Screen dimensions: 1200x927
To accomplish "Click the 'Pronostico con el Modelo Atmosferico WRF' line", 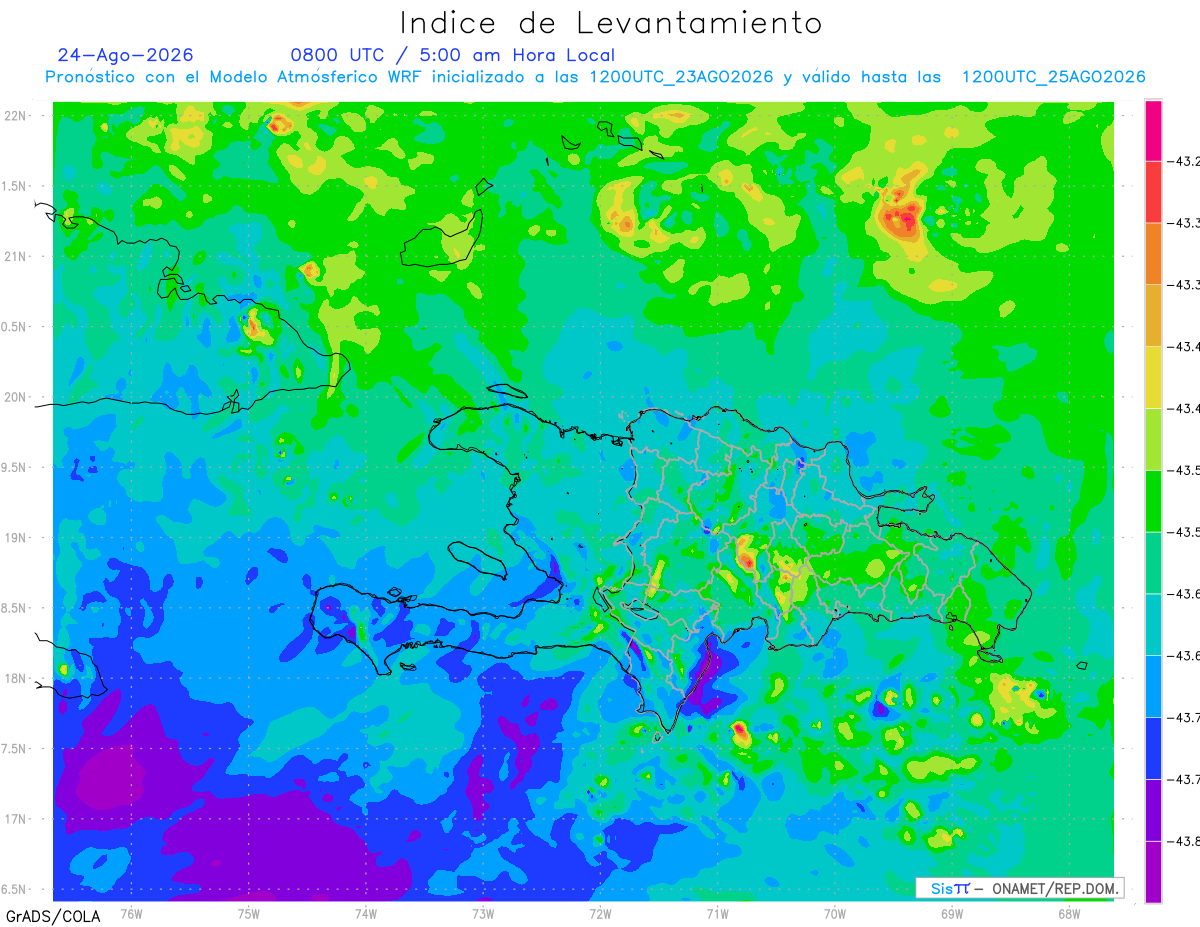I will click(595, 77).
